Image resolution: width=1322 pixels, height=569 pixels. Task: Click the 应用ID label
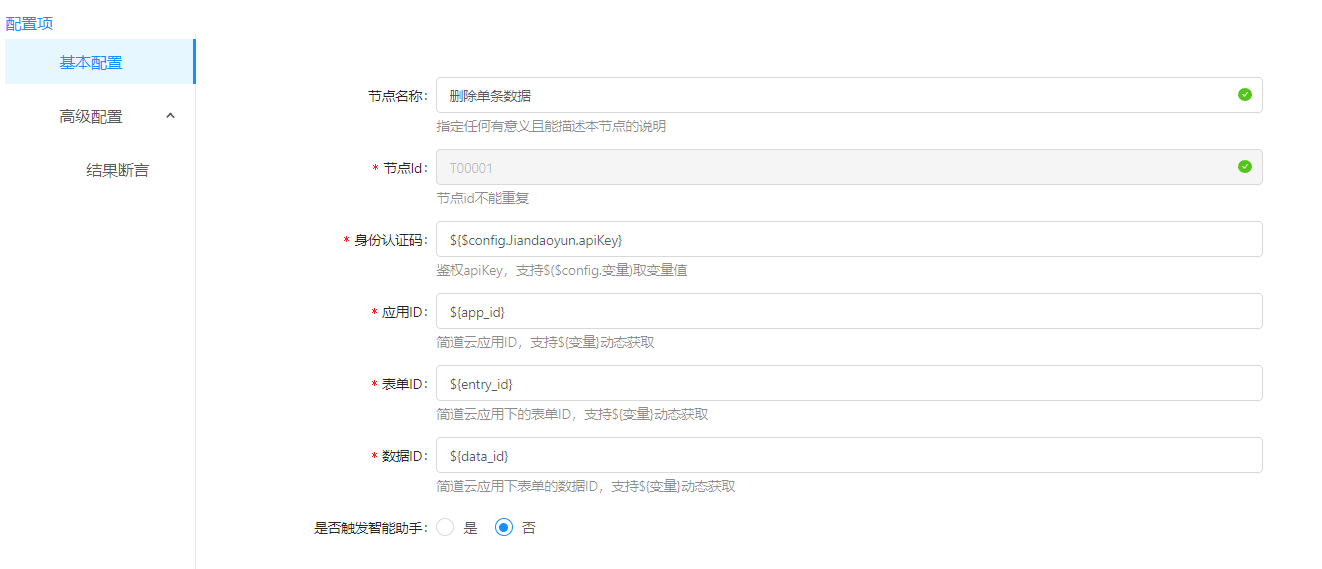[404, 312]
